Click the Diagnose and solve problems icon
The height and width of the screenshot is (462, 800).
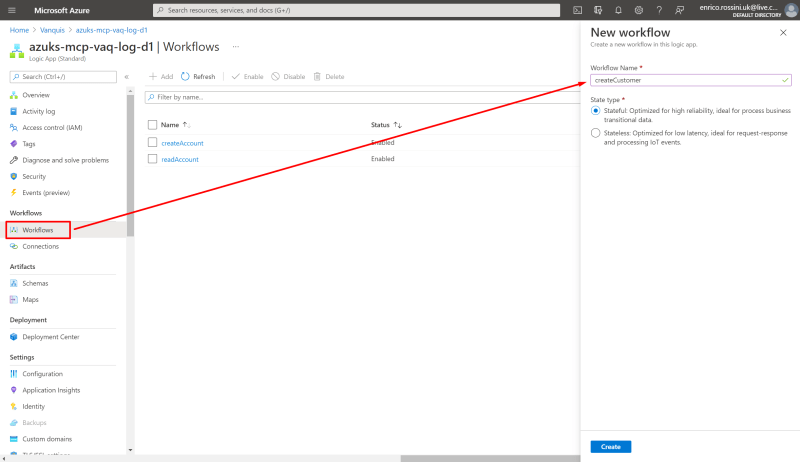tap(14, 160)
